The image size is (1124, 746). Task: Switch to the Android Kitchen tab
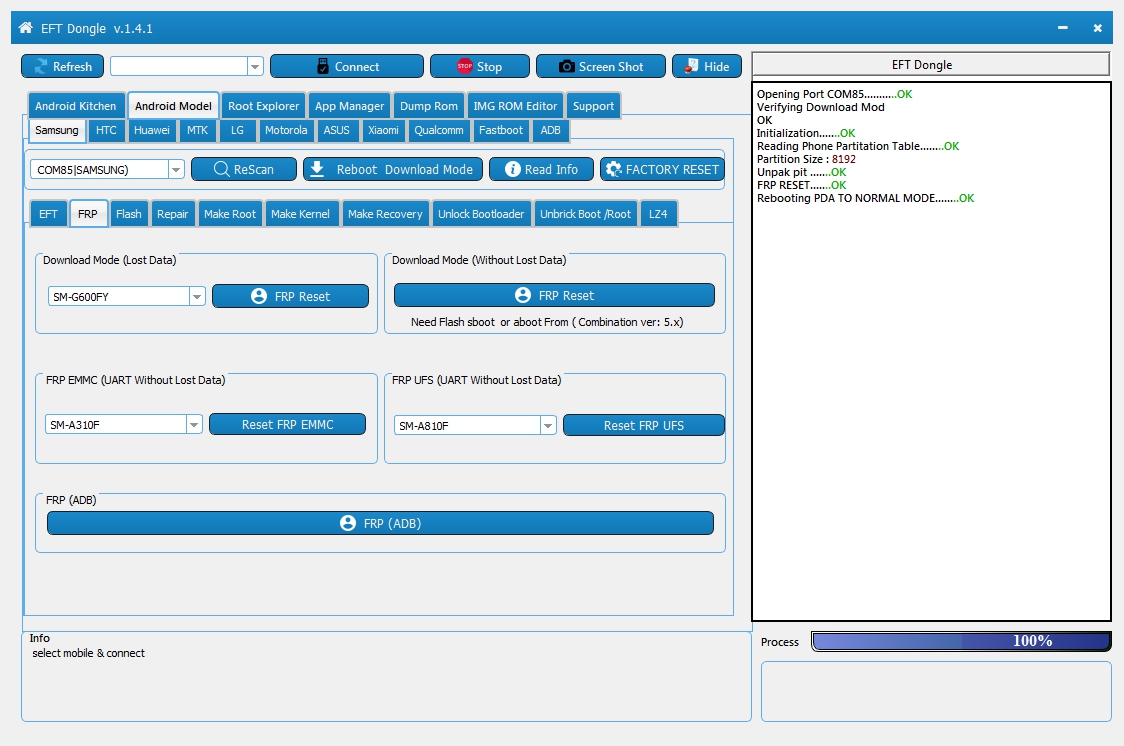click(76, 105)
